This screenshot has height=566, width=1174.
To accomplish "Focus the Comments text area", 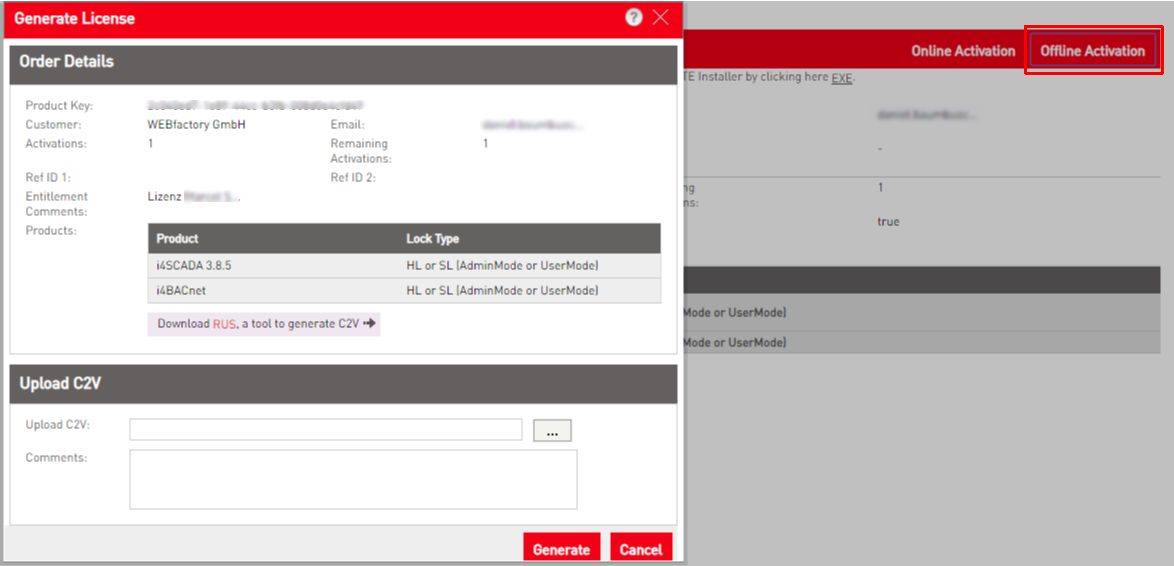I will [353, 479].
